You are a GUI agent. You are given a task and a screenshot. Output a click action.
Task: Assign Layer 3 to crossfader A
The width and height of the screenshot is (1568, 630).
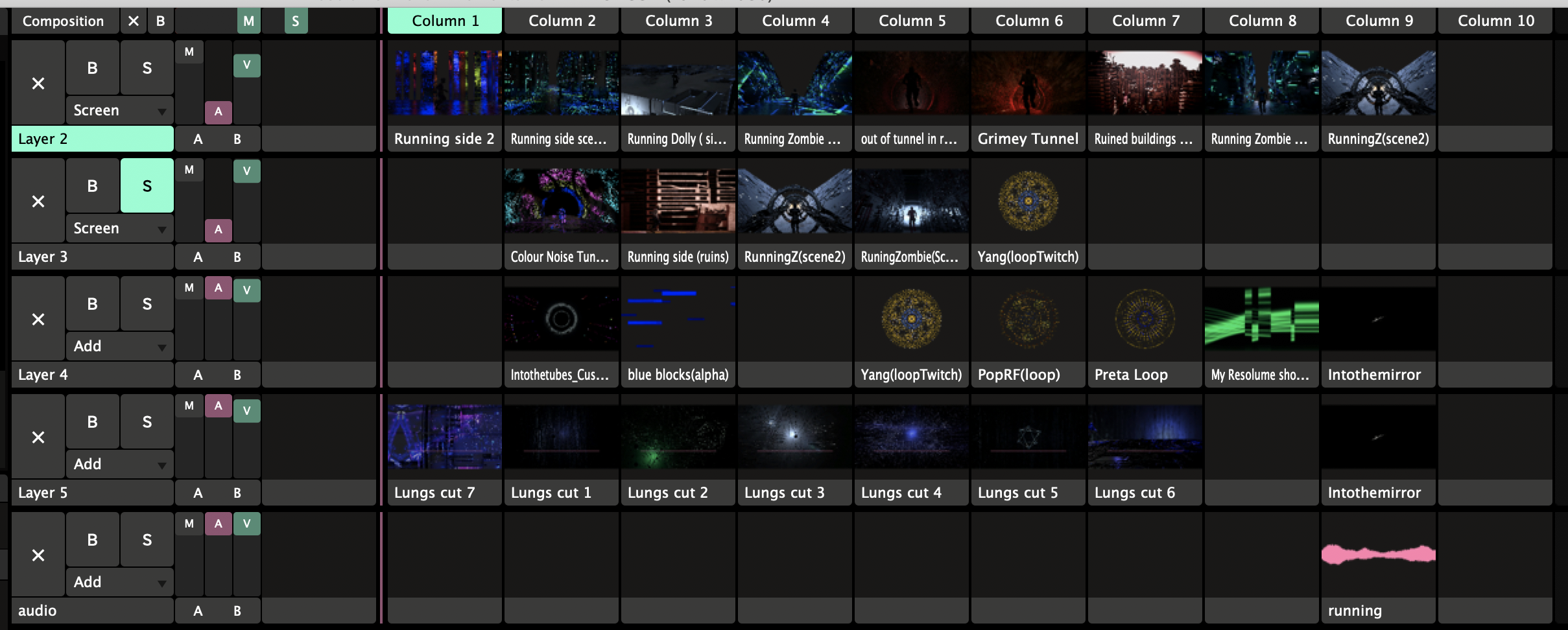[x=198, y=257]
